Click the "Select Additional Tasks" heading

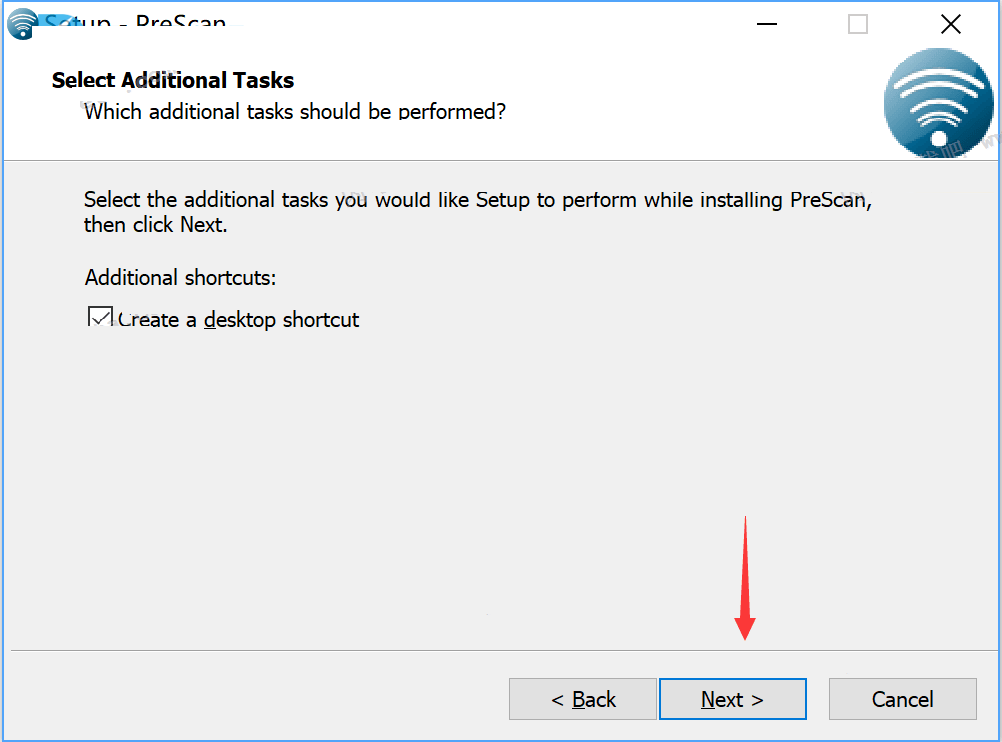[173, 80]
